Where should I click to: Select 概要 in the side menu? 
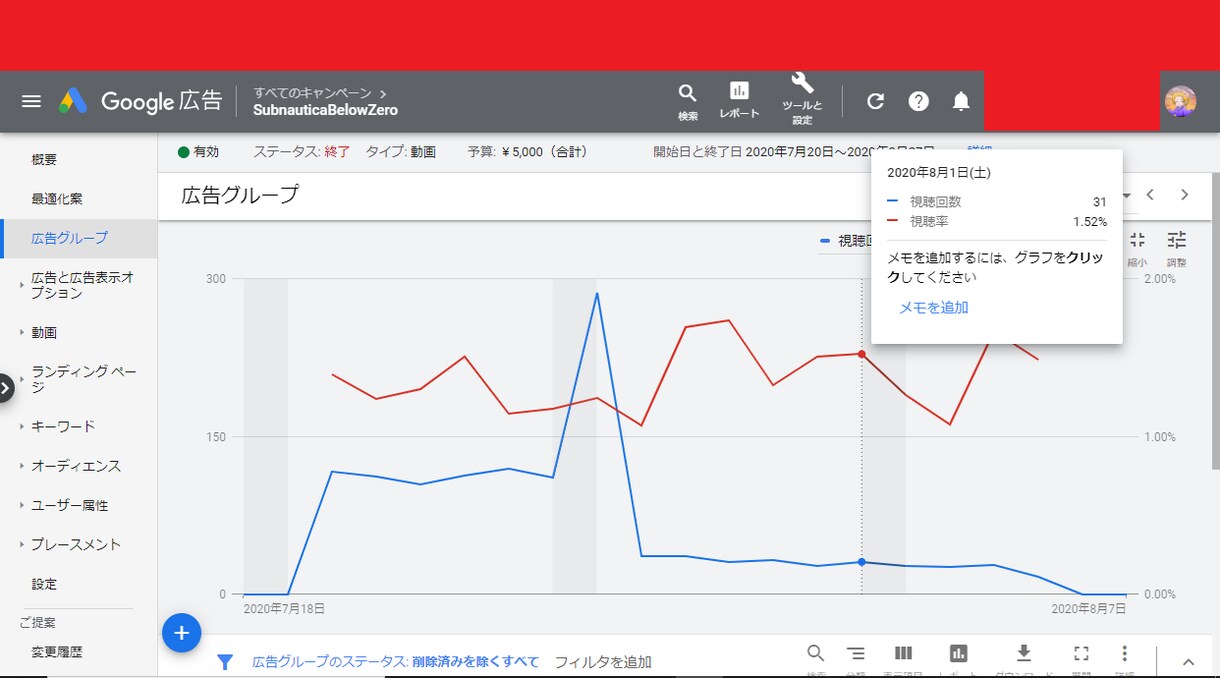(x=44, y=160)
